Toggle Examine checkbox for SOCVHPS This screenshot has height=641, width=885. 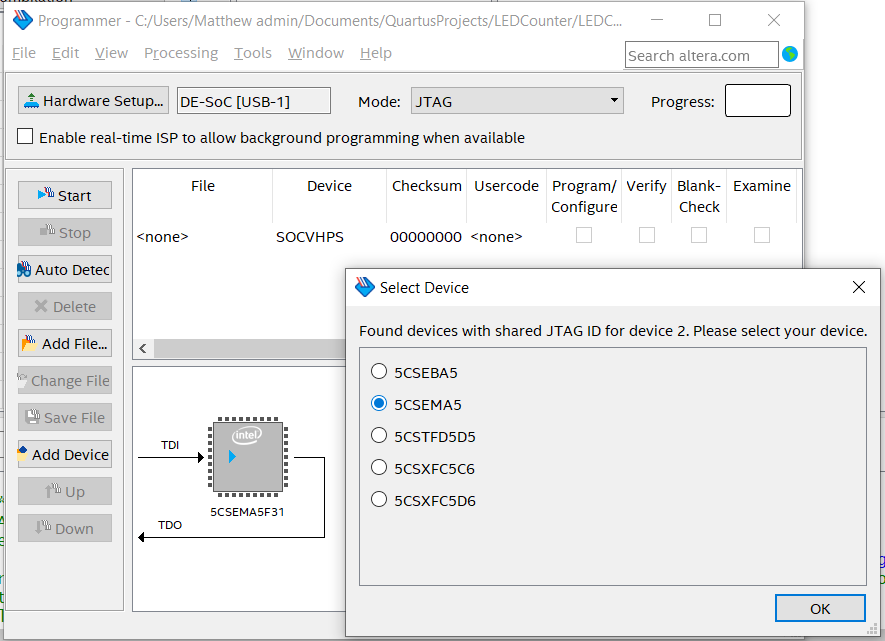click(x=762, y=235)
